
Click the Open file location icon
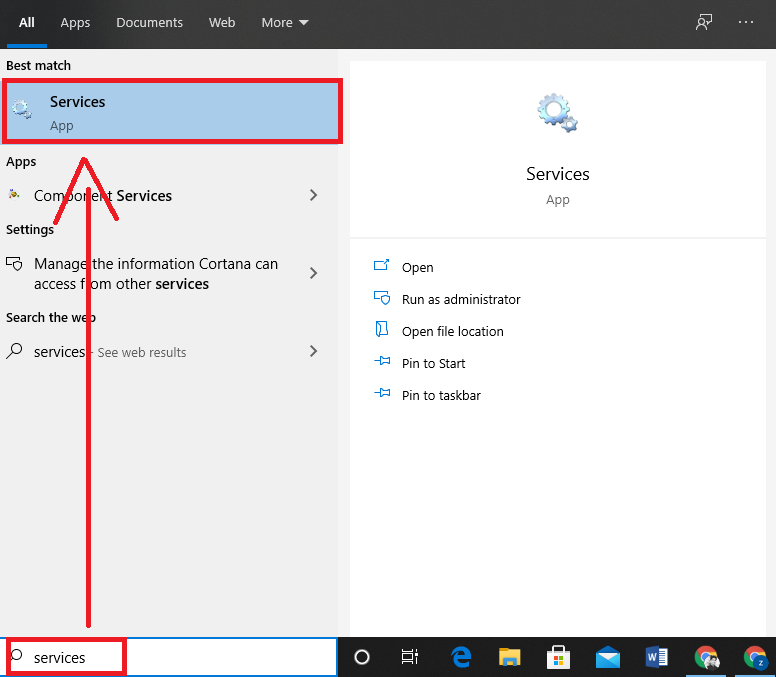click(381, 329)
